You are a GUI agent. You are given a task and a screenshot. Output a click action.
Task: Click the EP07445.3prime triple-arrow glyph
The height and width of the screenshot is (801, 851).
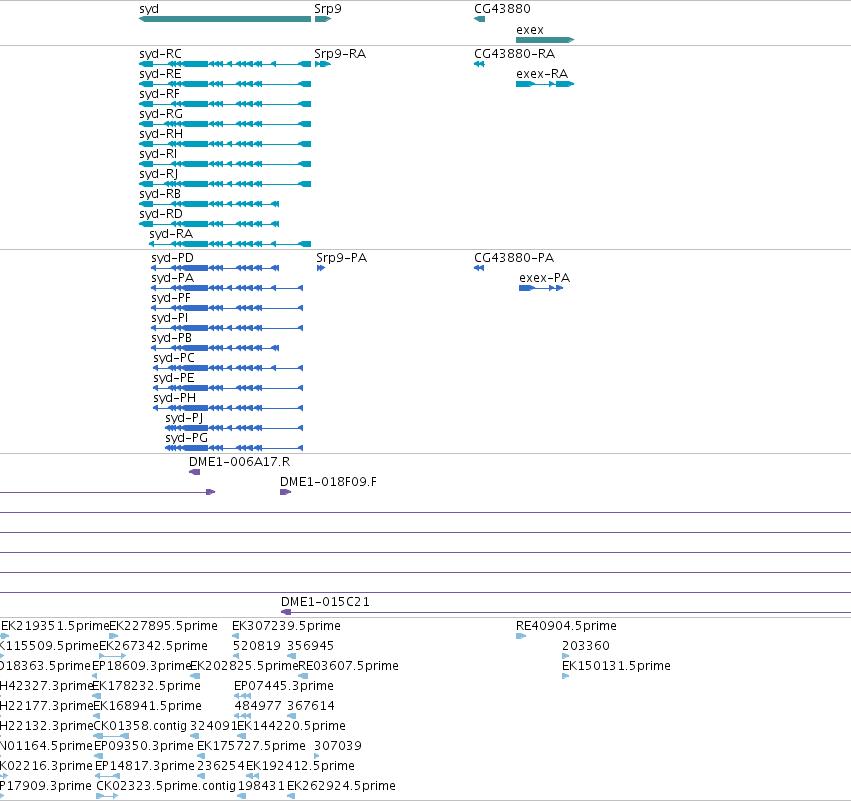click(x=243, y=696)
